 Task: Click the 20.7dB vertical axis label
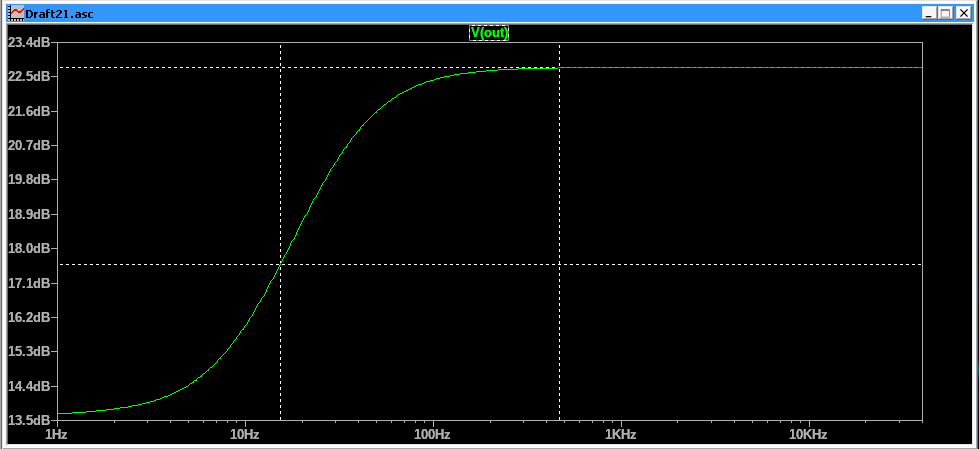pyautogui.click(x=28, y=146)
